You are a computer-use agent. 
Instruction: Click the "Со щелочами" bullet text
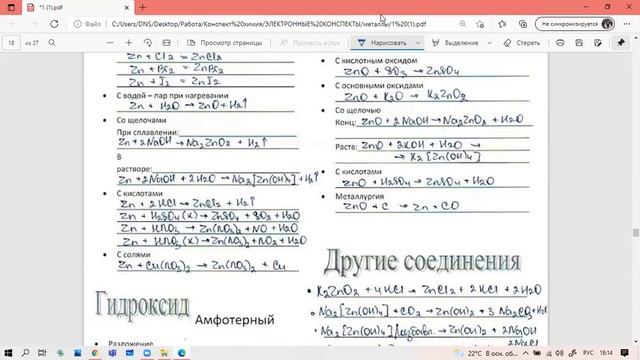pyautogui.click(x=141, y=120)
